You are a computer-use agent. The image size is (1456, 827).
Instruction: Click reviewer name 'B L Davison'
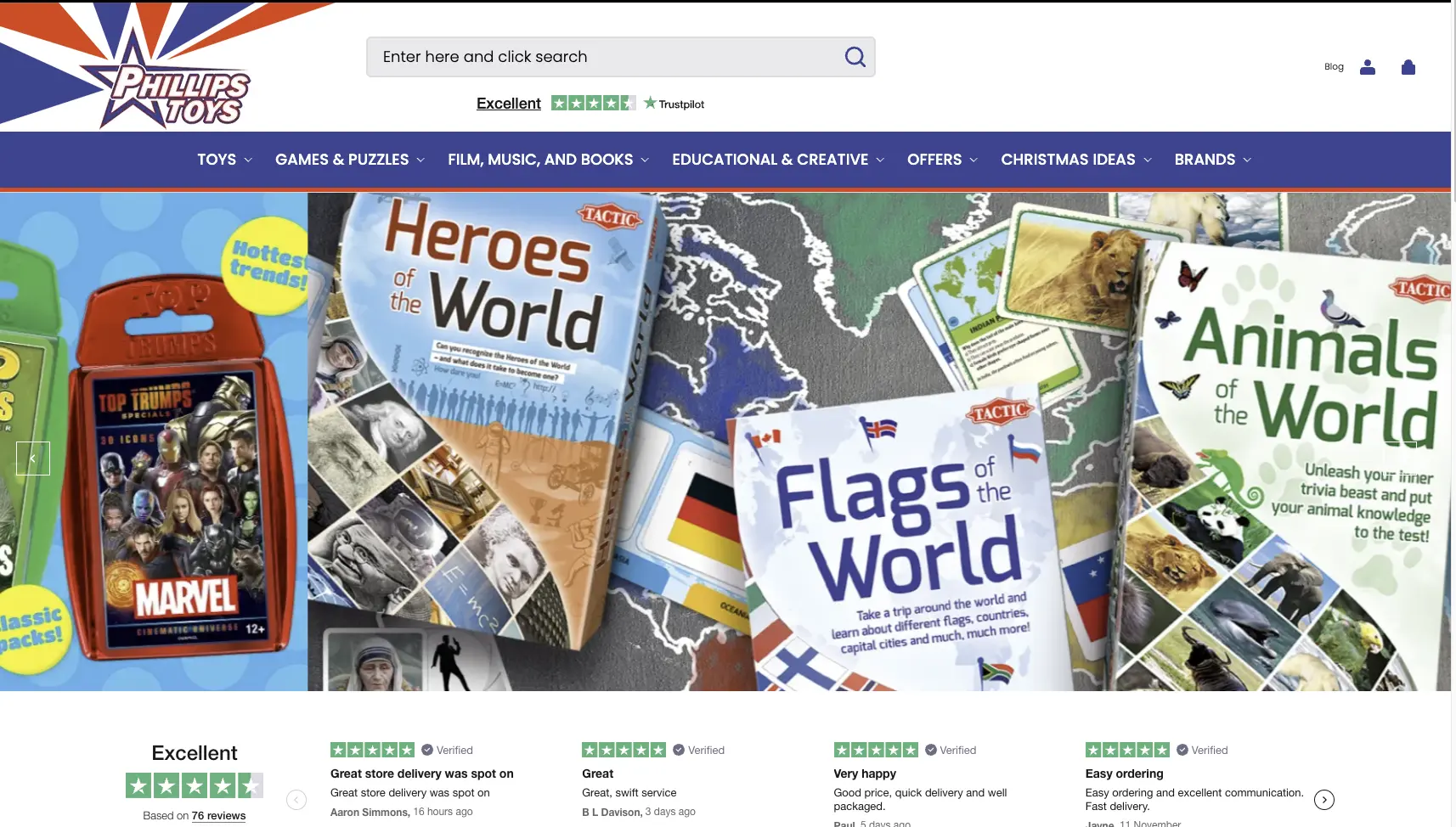pyautogui.click(x=611, y=813)
